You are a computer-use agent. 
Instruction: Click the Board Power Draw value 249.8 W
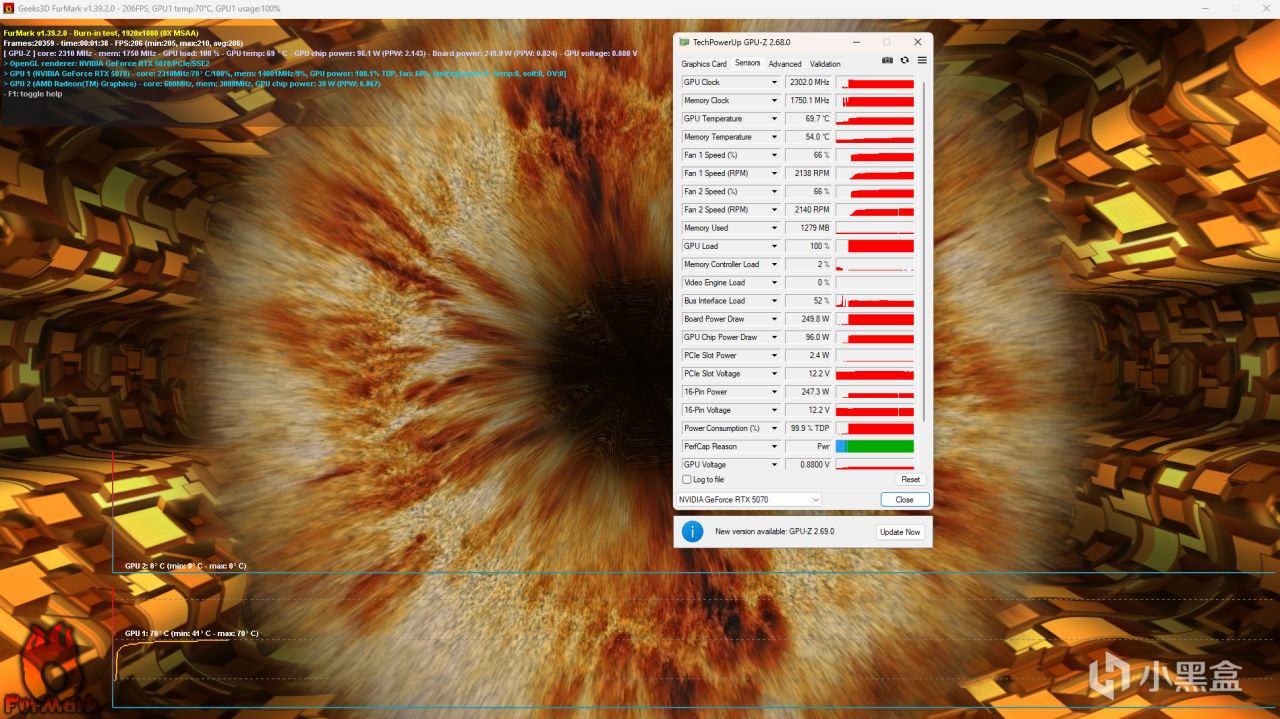808,319
